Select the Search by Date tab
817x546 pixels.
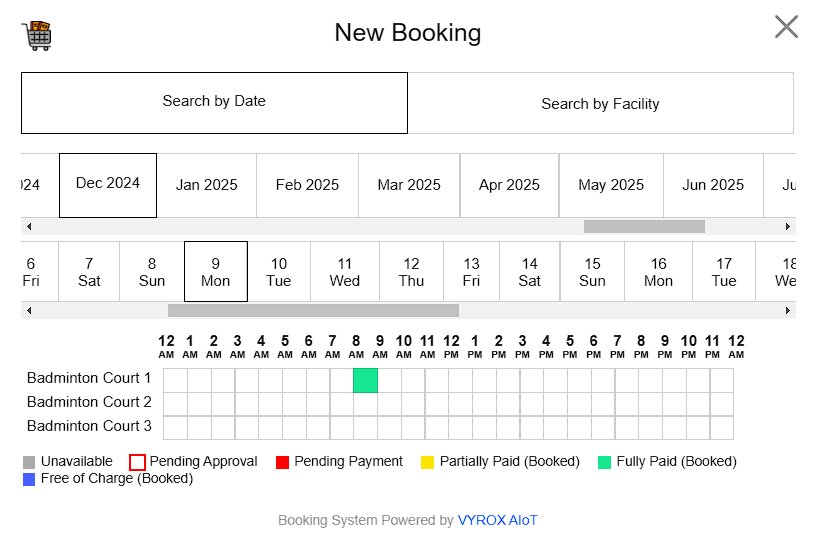click(x=214, y=102)
